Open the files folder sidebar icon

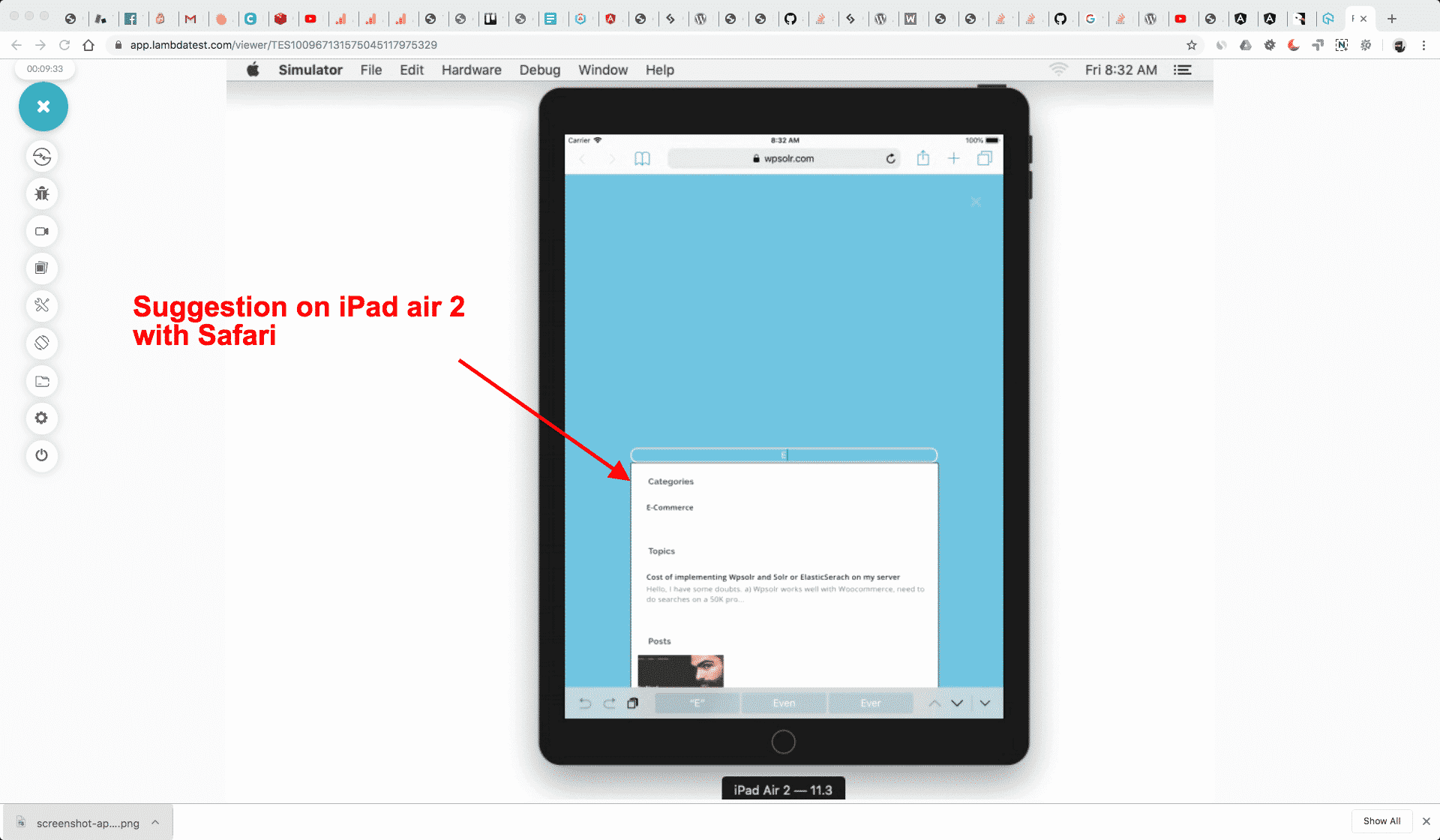(x=42, y=381)
